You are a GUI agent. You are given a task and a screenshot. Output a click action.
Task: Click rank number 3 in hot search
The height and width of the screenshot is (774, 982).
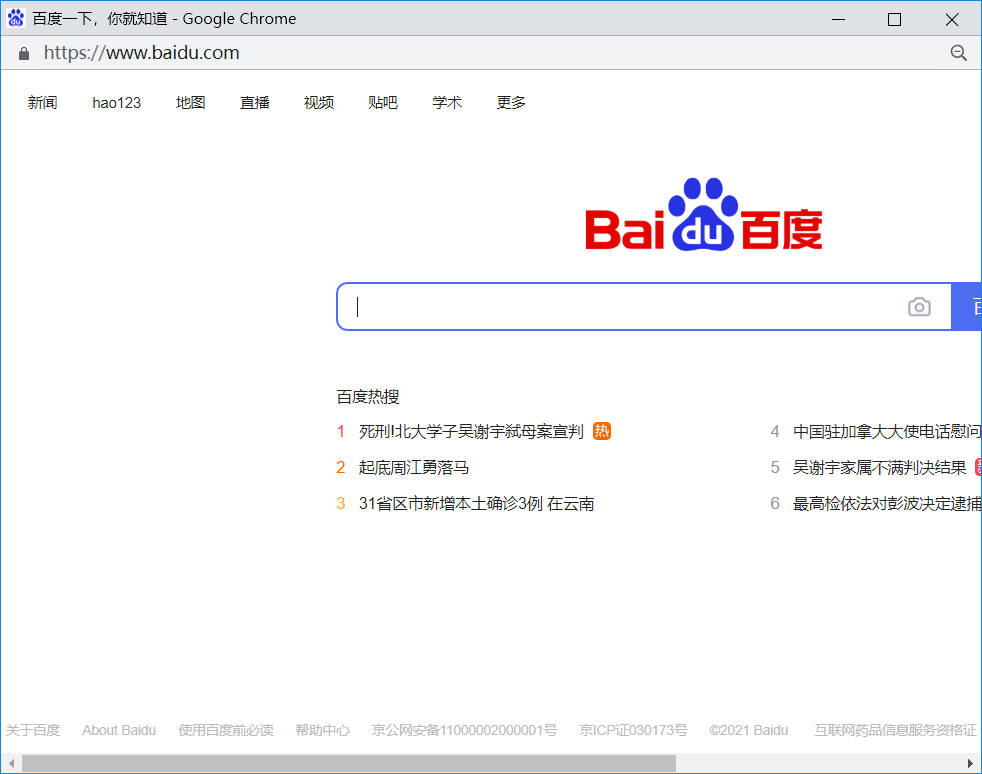pos(341,503)
